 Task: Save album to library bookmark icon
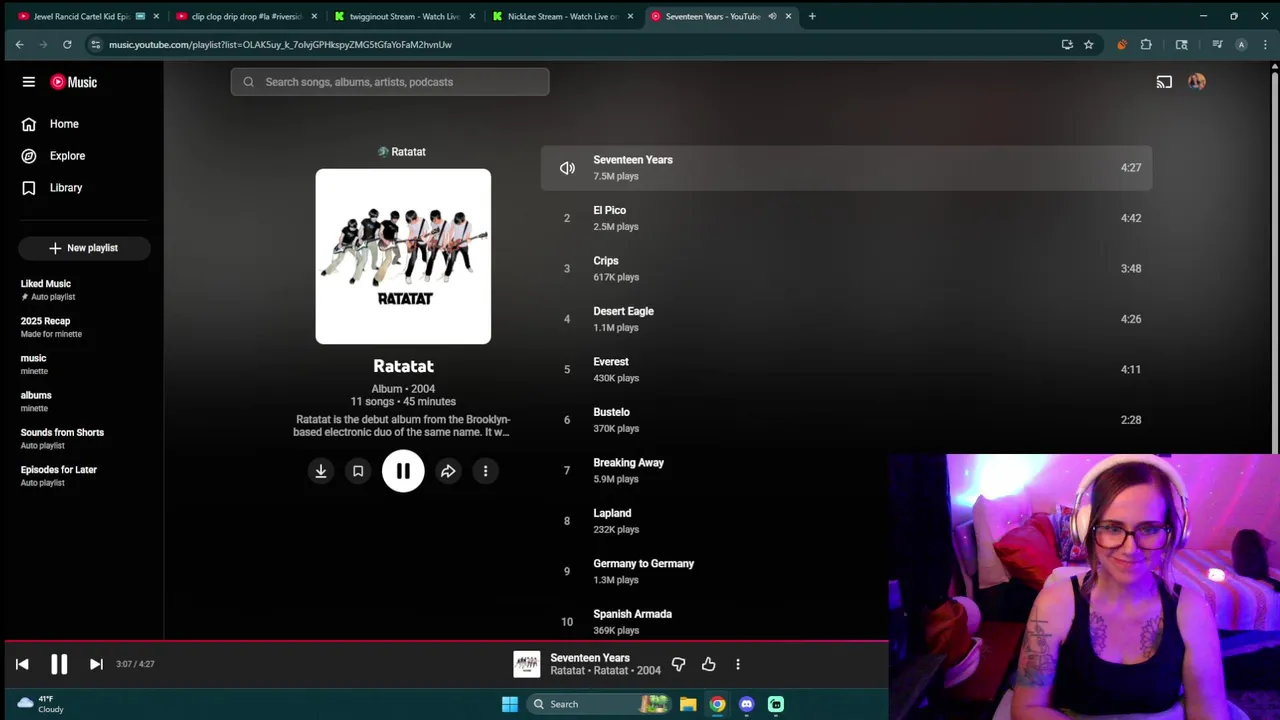click(358, 471)
